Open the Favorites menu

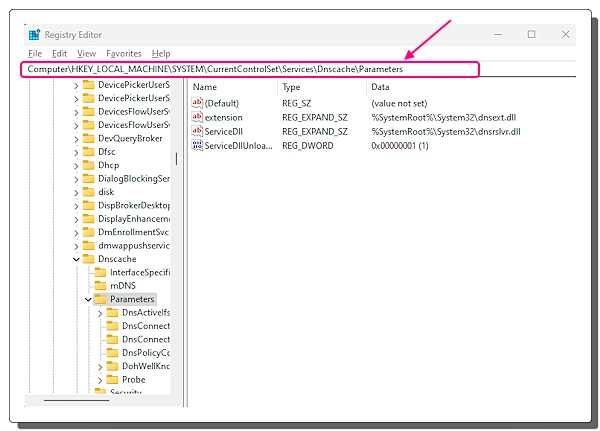(x=124, y=54)
